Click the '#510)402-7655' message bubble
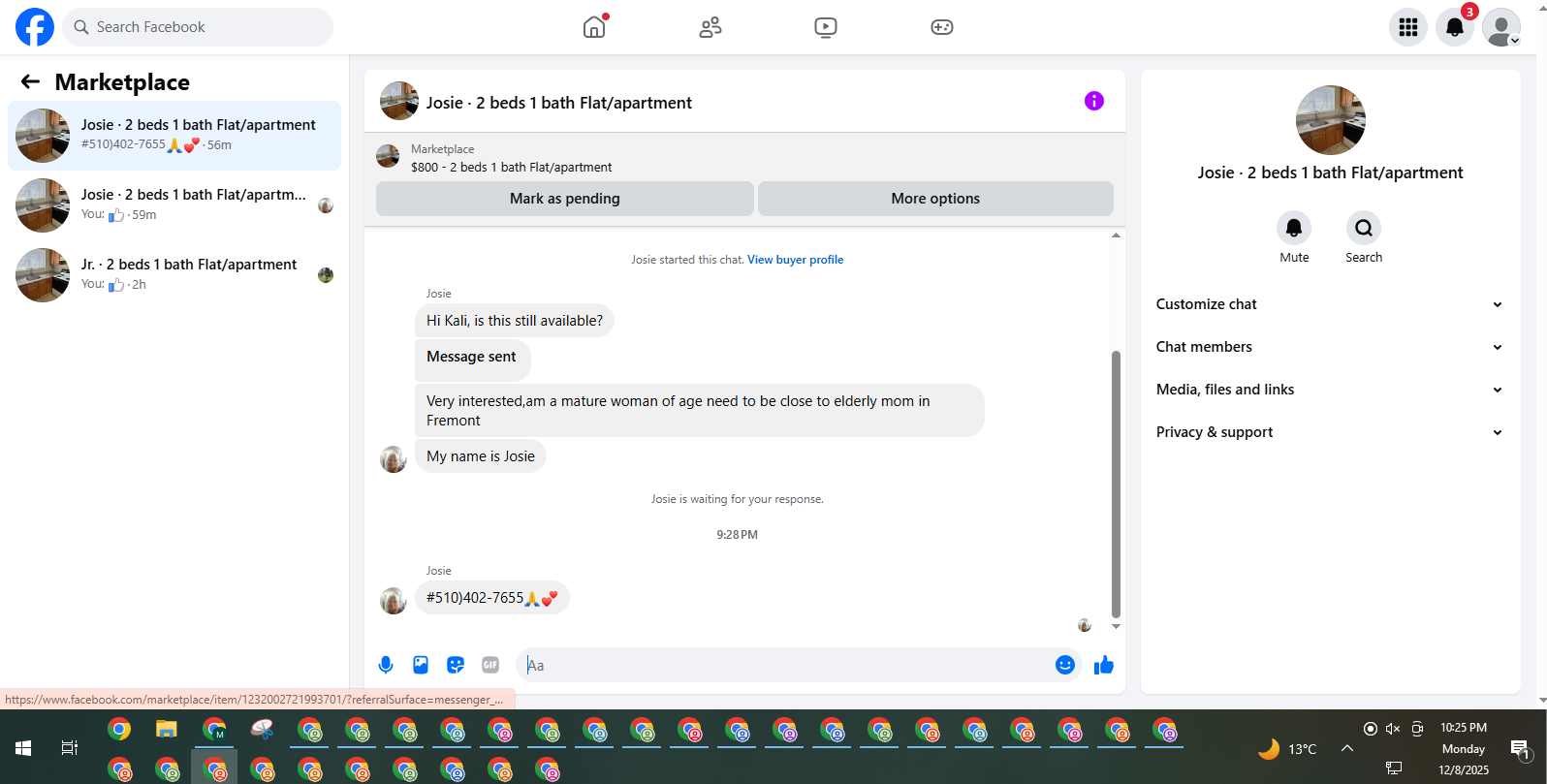Screen dimensions: 1547x784 coord(492,598)
